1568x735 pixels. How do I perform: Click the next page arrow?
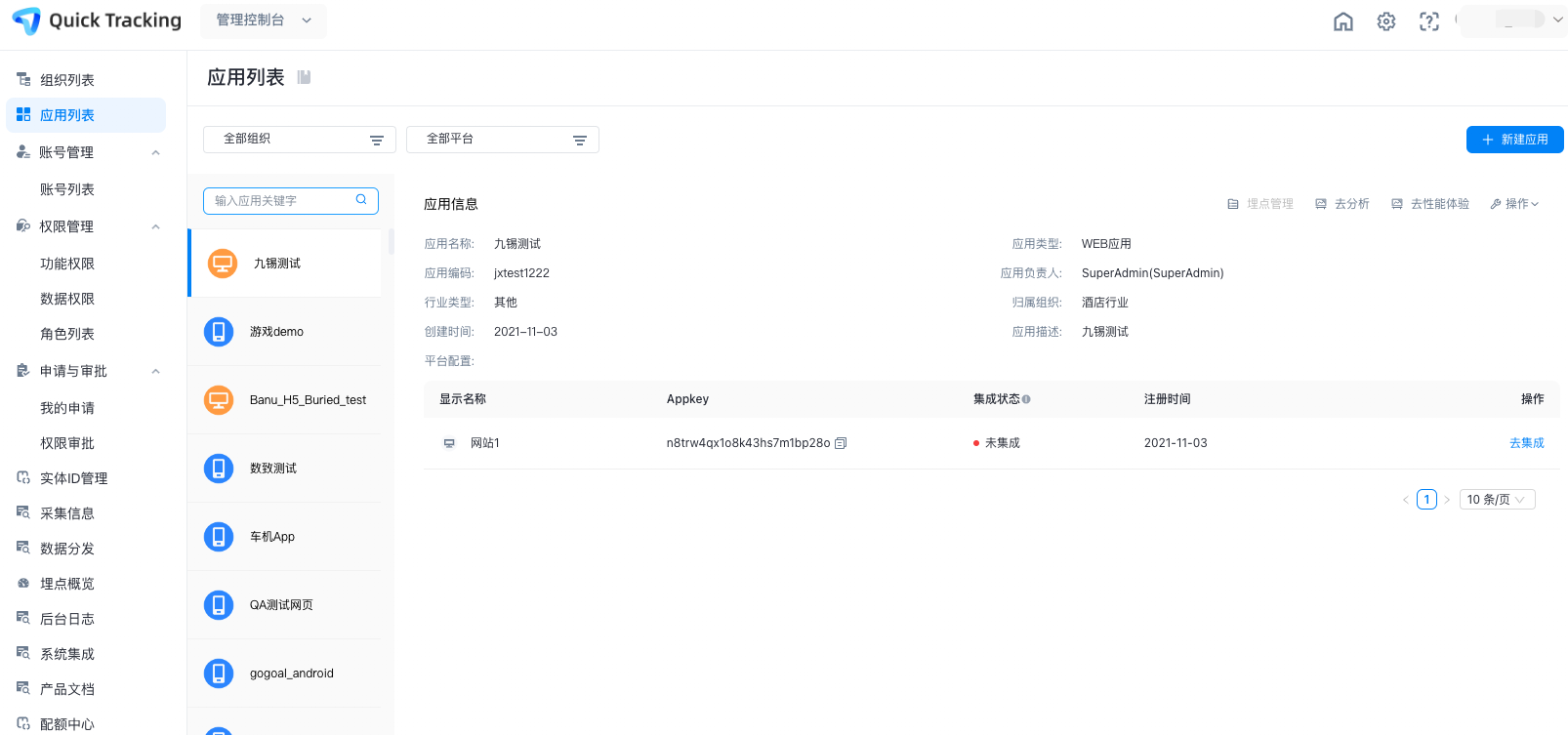(1447, 500)
